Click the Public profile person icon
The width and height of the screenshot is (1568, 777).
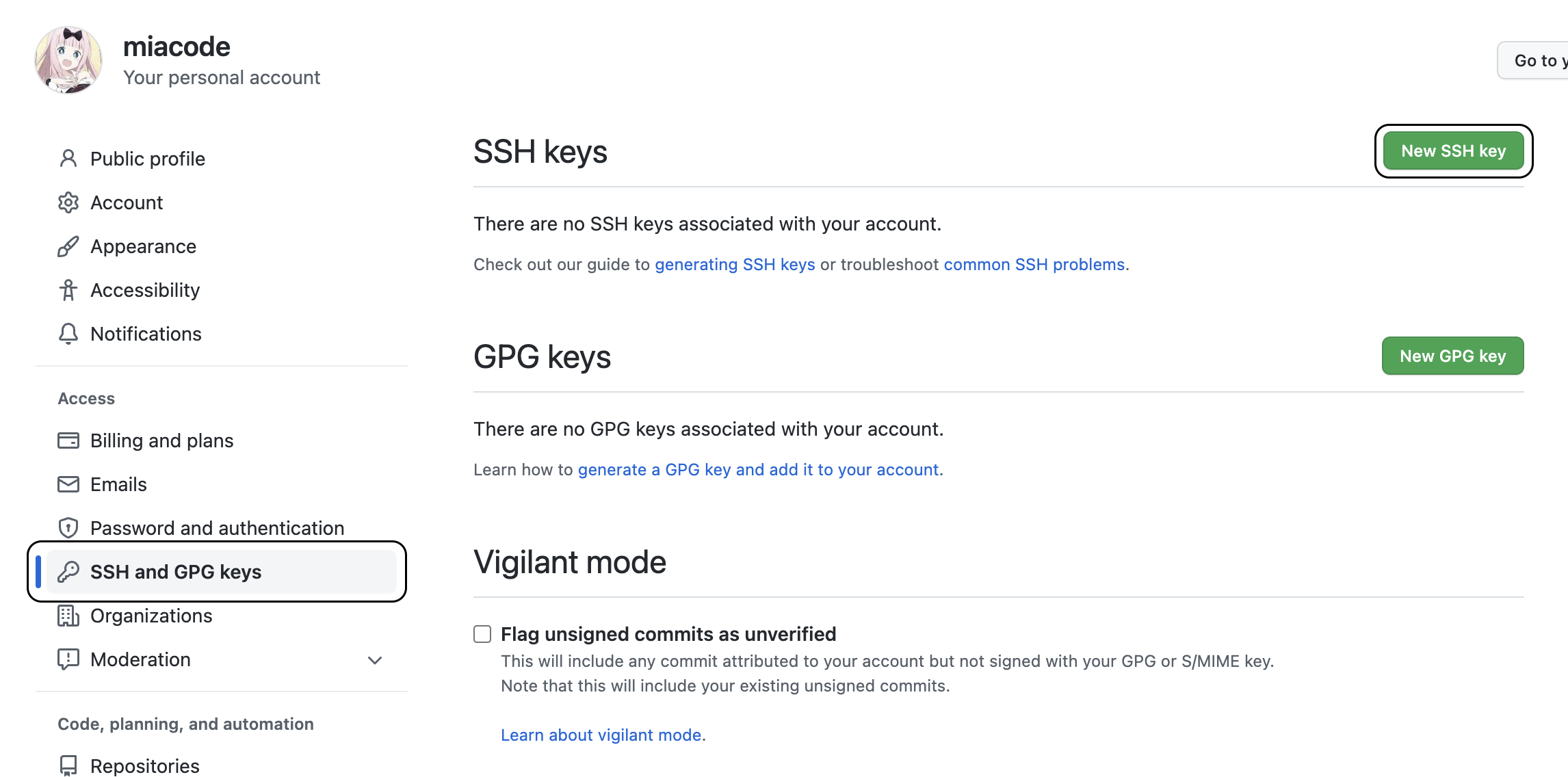point(68,159)
